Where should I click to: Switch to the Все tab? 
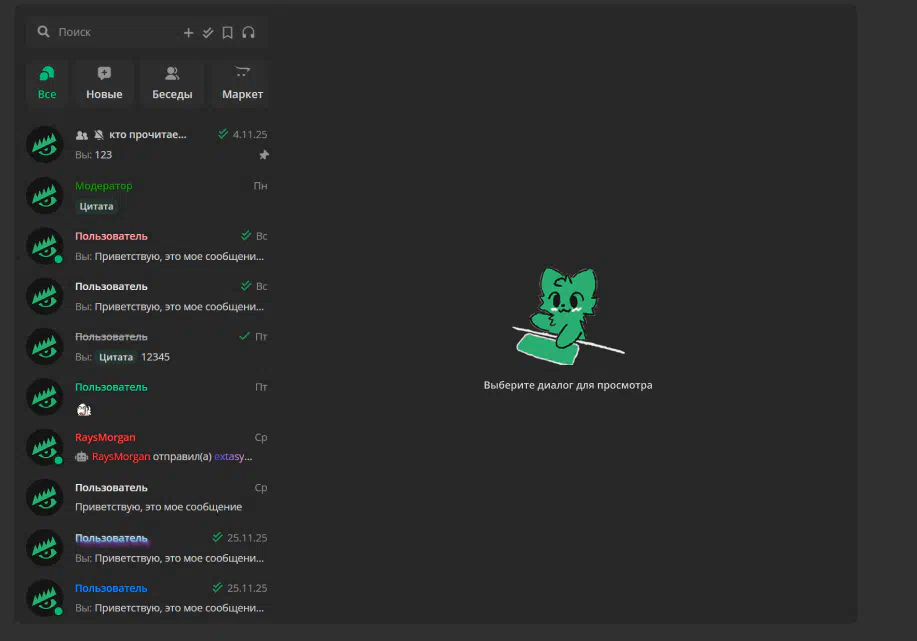click(x=47, y=84)
